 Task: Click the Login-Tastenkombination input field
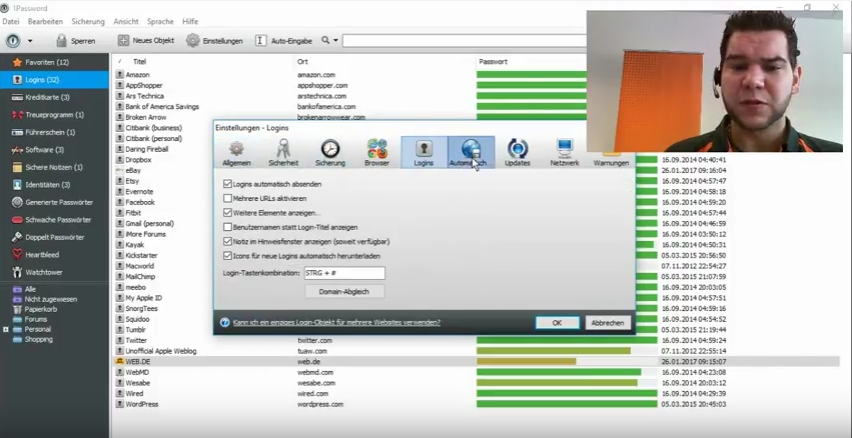(x=344, y=273)
